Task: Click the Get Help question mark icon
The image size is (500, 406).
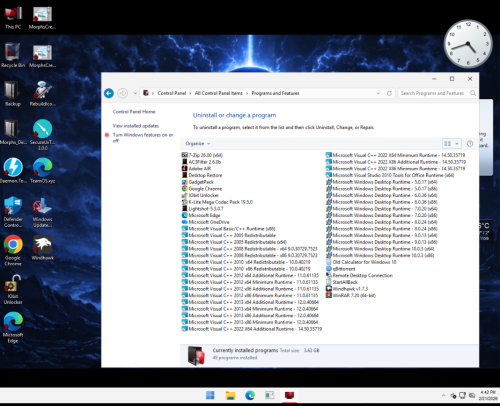Action: [x=470, y=144]
